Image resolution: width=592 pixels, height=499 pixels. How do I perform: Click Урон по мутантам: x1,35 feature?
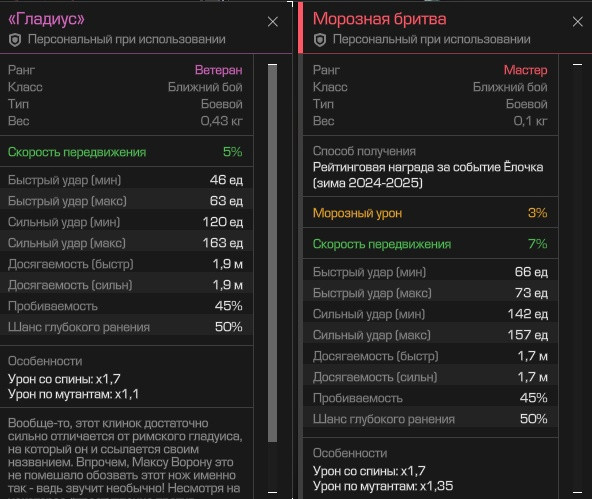coord(383,486)
